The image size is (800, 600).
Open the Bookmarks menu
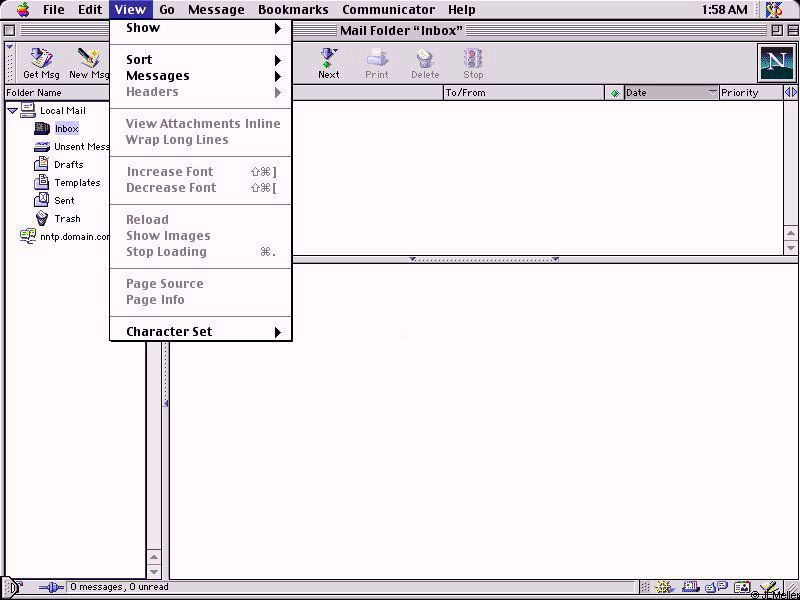tap(293, 10)
